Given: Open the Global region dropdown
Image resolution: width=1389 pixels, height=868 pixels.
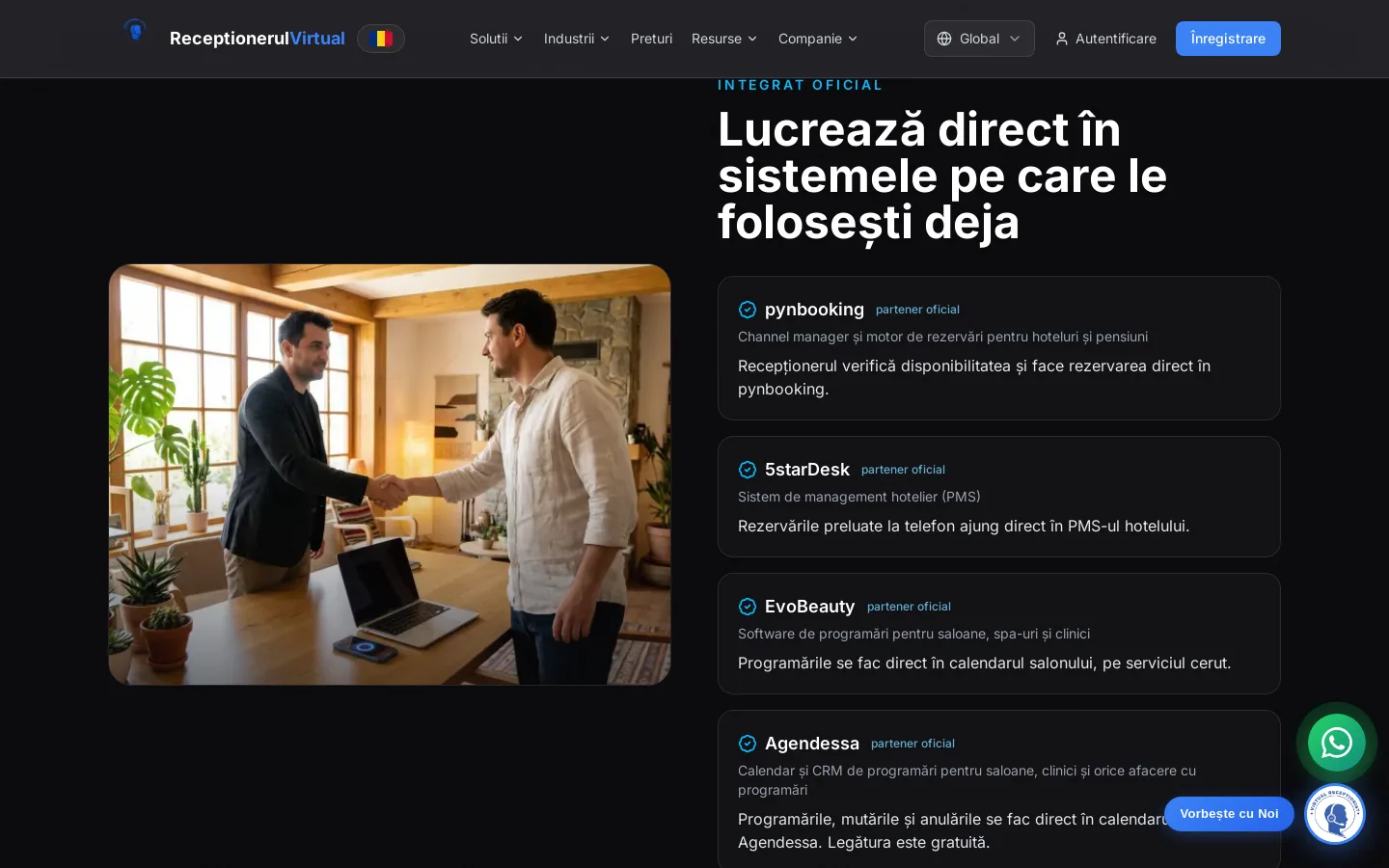Looking at the screenshot, I should (979, 39).
